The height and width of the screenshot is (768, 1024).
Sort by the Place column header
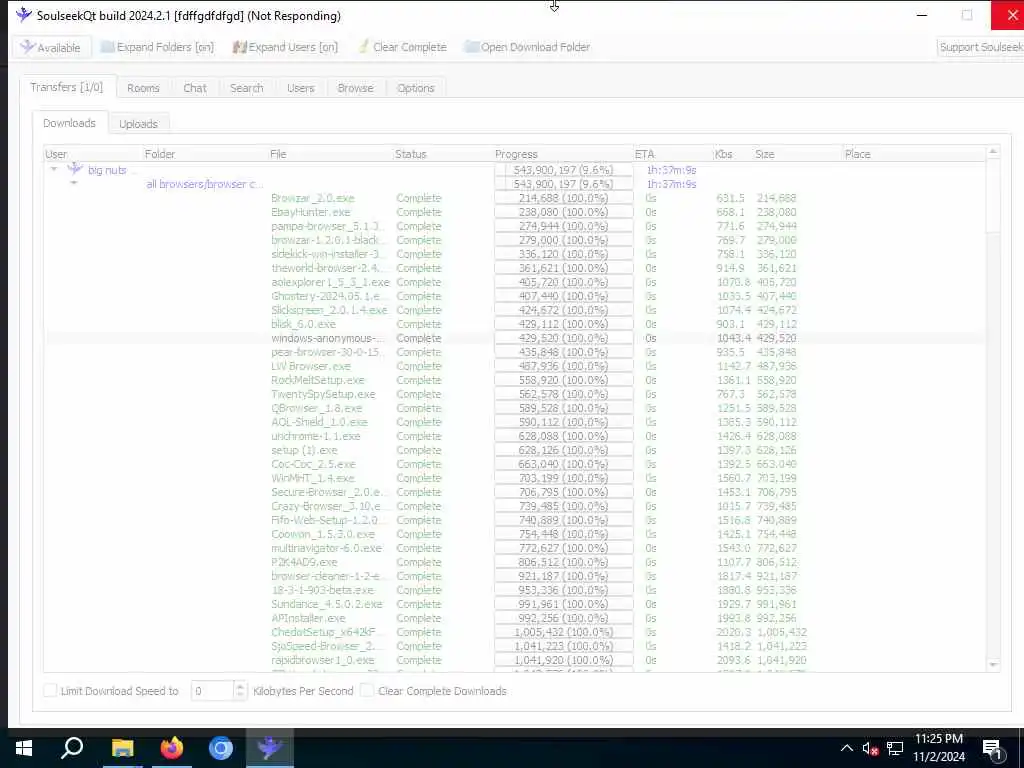tap(914, 154)
